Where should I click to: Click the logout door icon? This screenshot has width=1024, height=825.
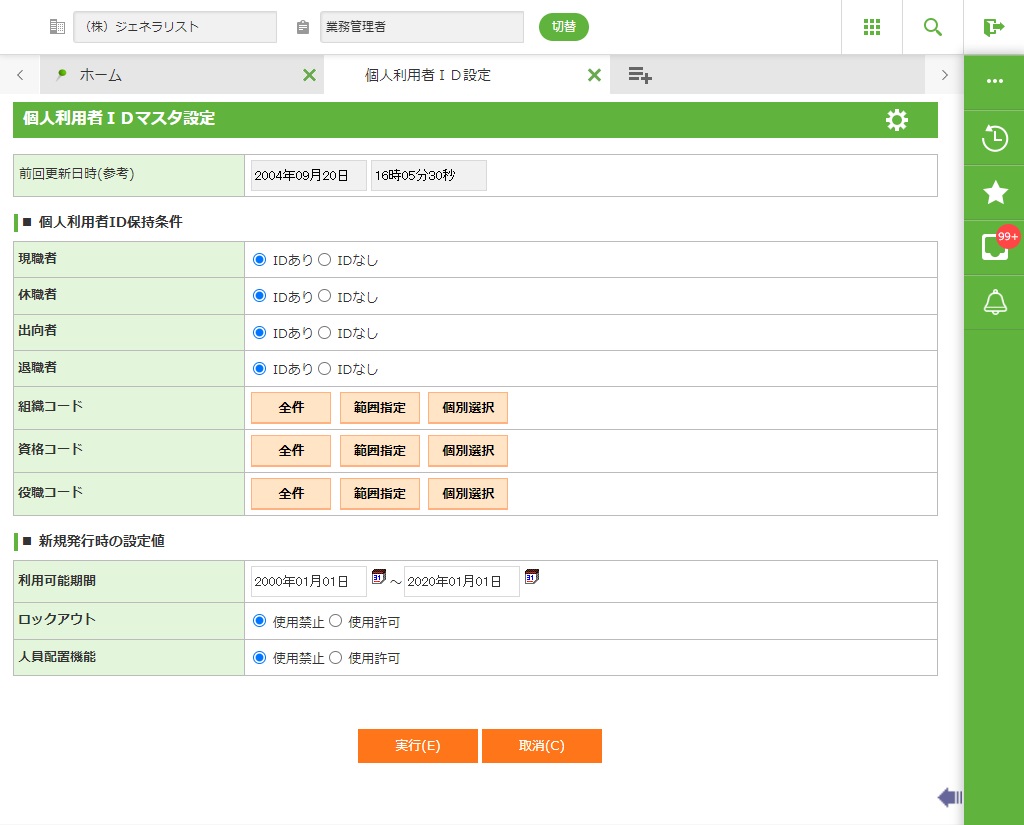click(993, 27)
